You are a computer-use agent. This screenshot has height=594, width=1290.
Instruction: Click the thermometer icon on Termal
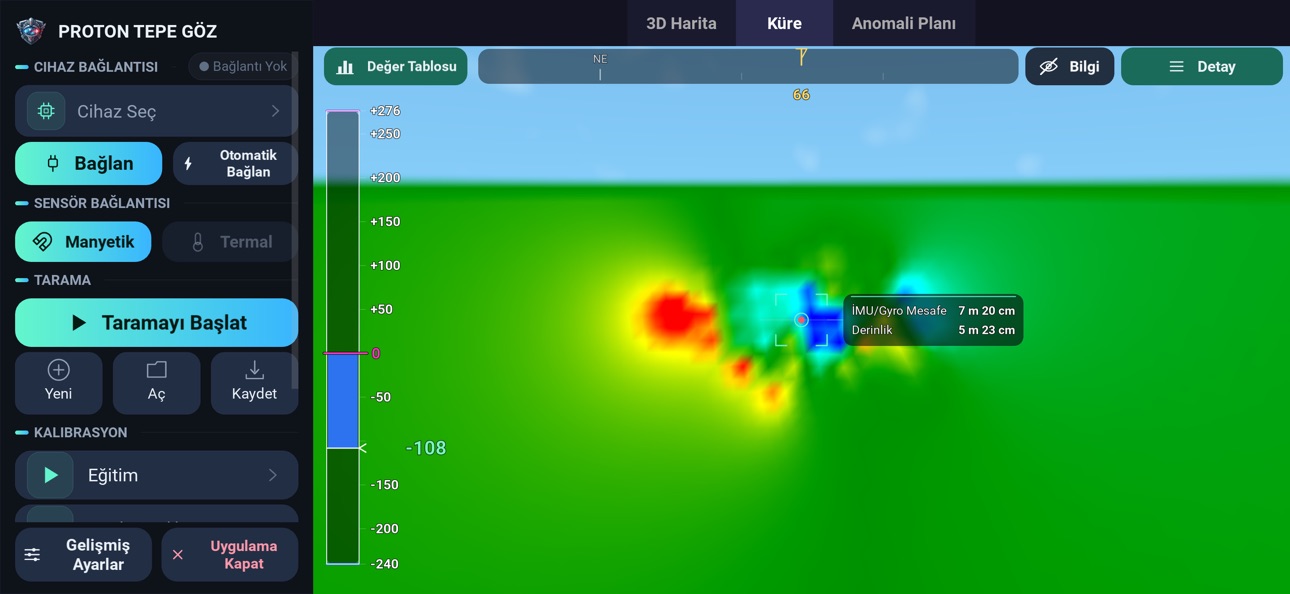click(198, 242)
